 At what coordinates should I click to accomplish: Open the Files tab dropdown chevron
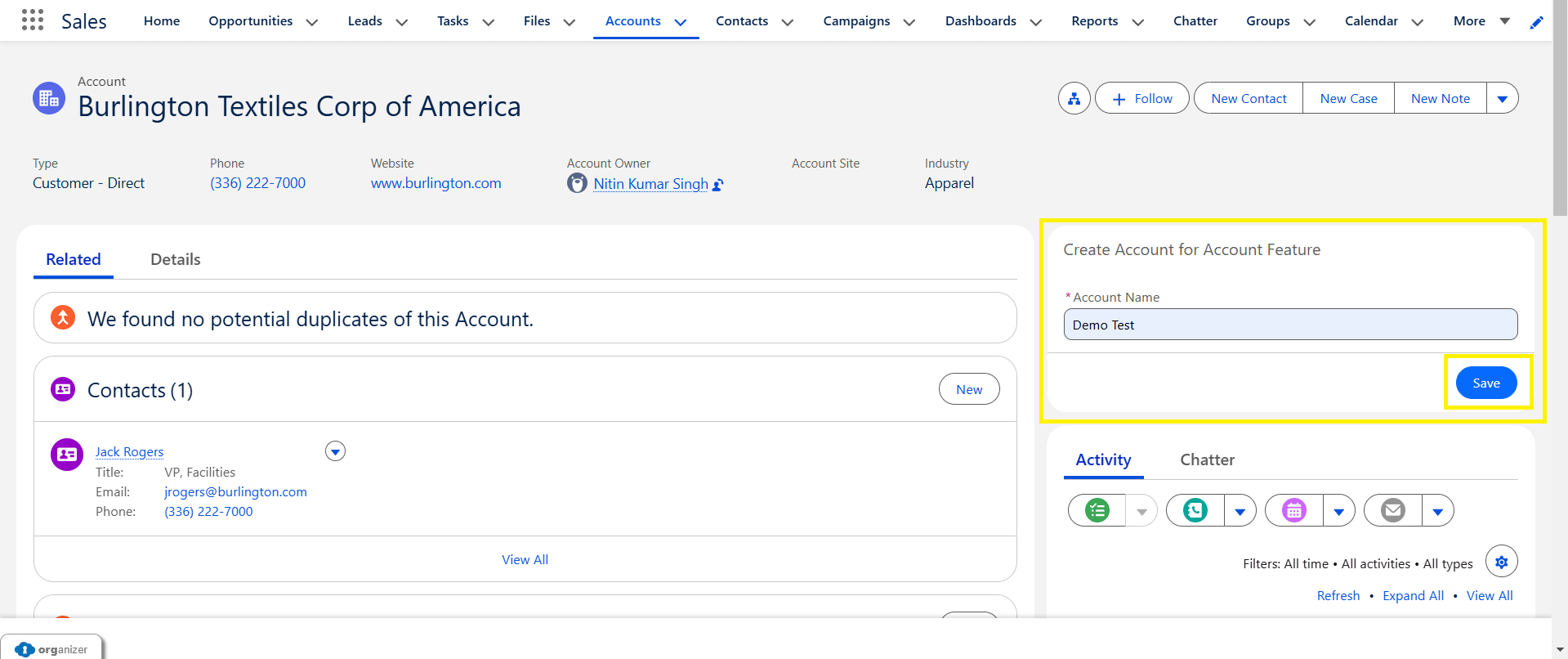[x=569, y=22]
